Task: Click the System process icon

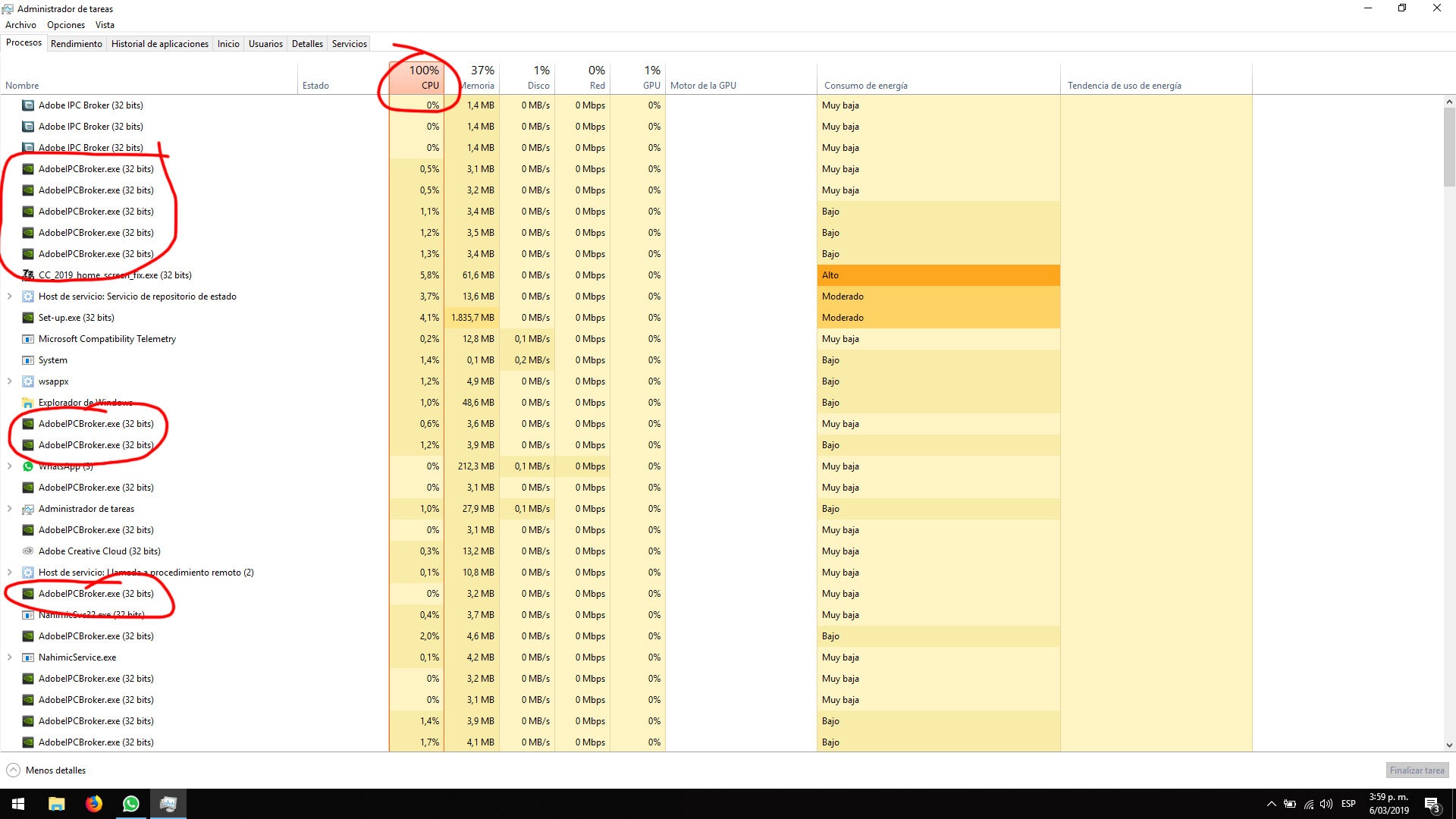Action: pyautogui.click(x=28, y=360)
